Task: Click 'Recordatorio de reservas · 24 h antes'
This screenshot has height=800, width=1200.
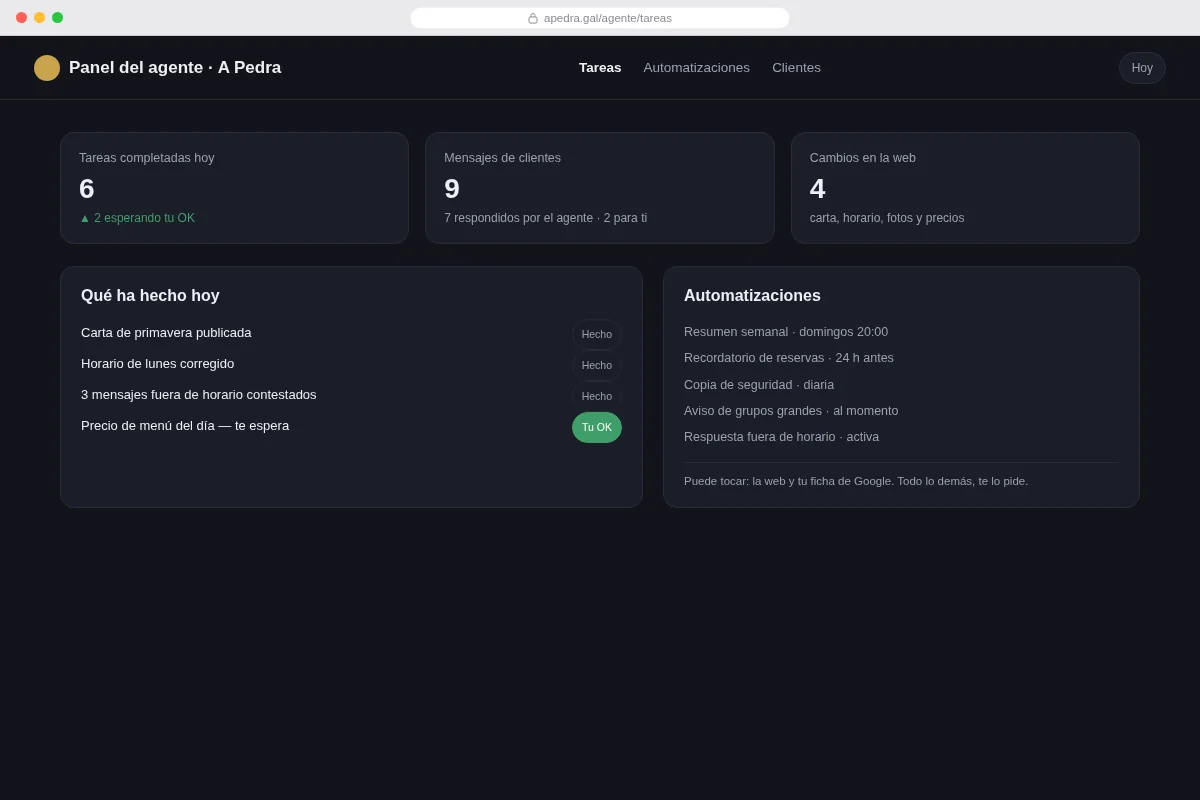Action: click(x=789, y=358)
